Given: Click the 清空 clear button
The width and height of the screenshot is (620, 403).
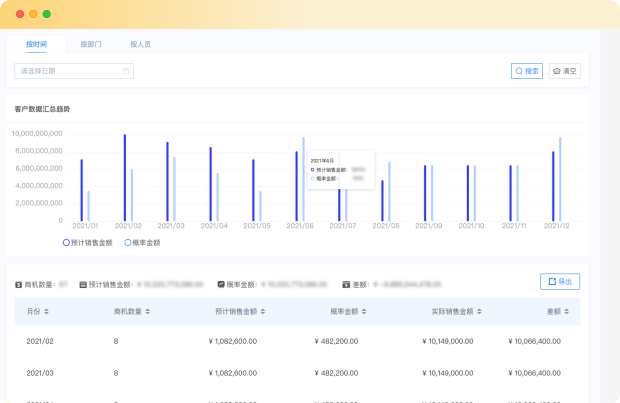Looking at the screenshot, I should [x=565, y=71].
